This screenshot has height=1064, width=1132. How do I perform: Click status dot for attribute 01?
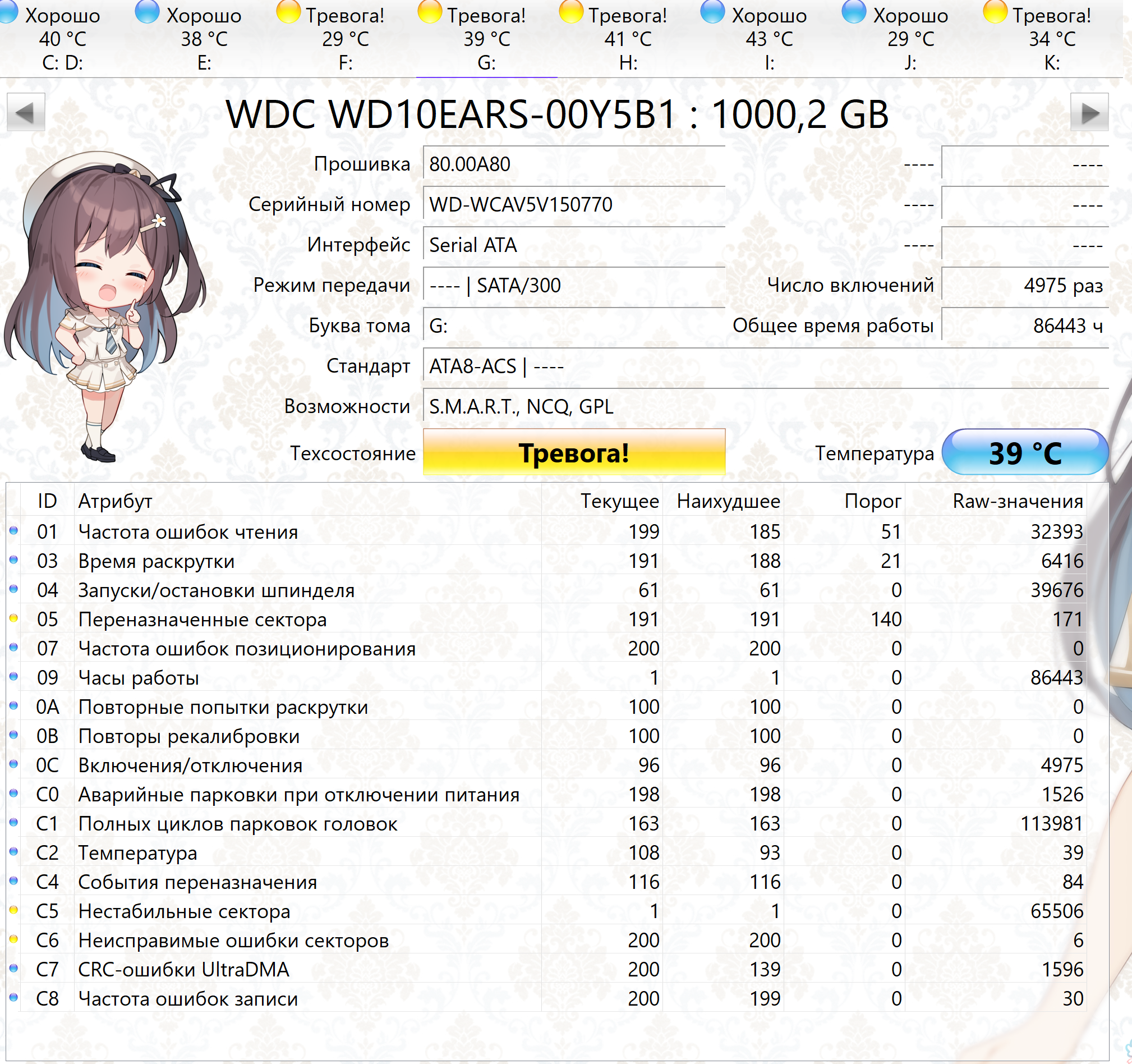[13, 531]
